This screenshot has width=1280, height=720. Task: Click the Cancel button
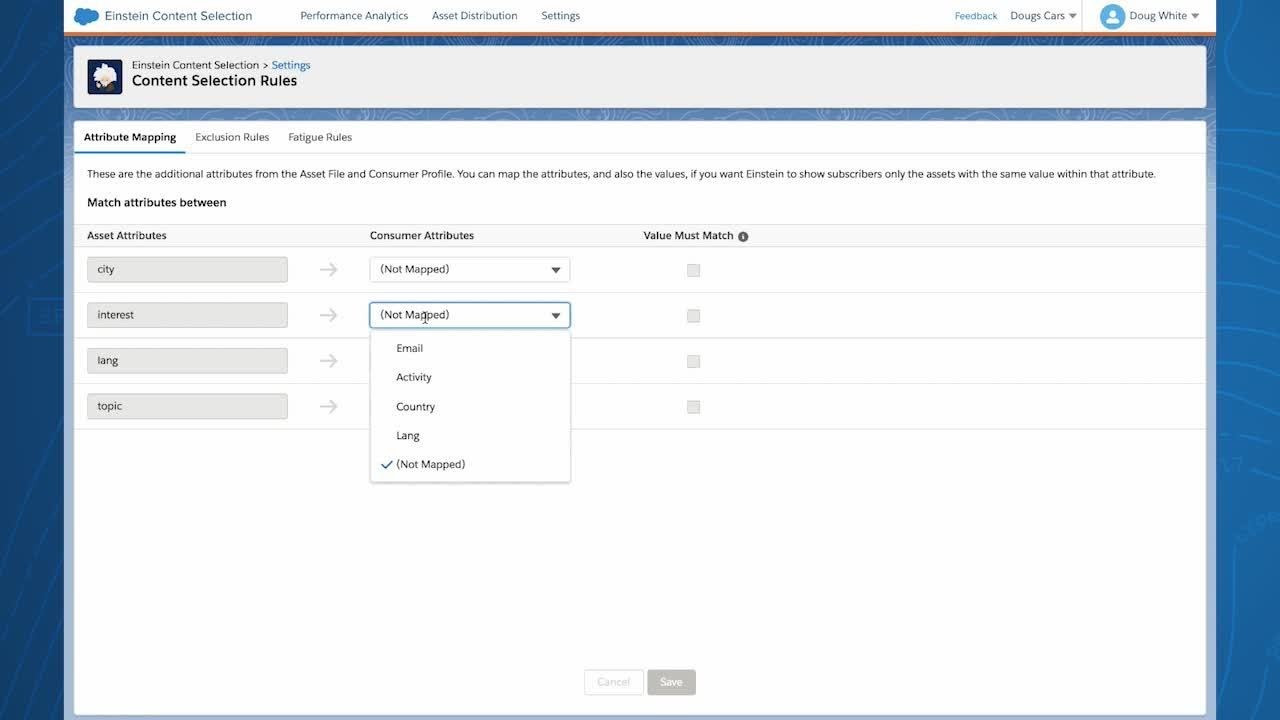pos(613,682)
